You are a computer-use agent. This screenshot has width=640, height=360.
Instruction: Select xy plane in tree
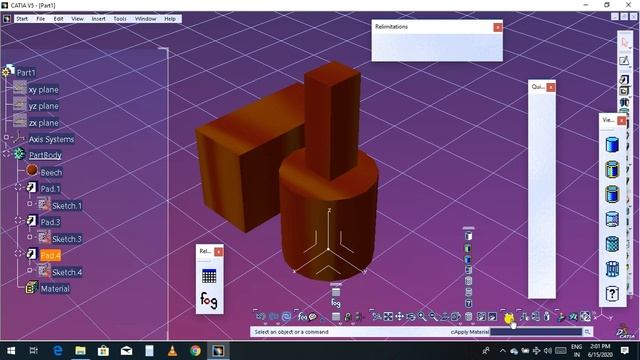coord(43,90)
